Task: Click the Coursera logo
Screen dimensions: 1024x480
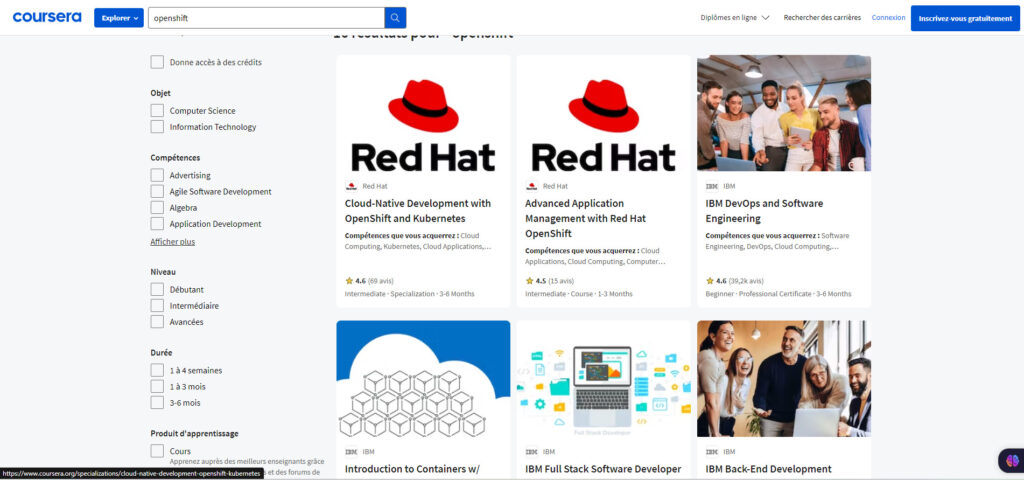Action: click(47, 17)
